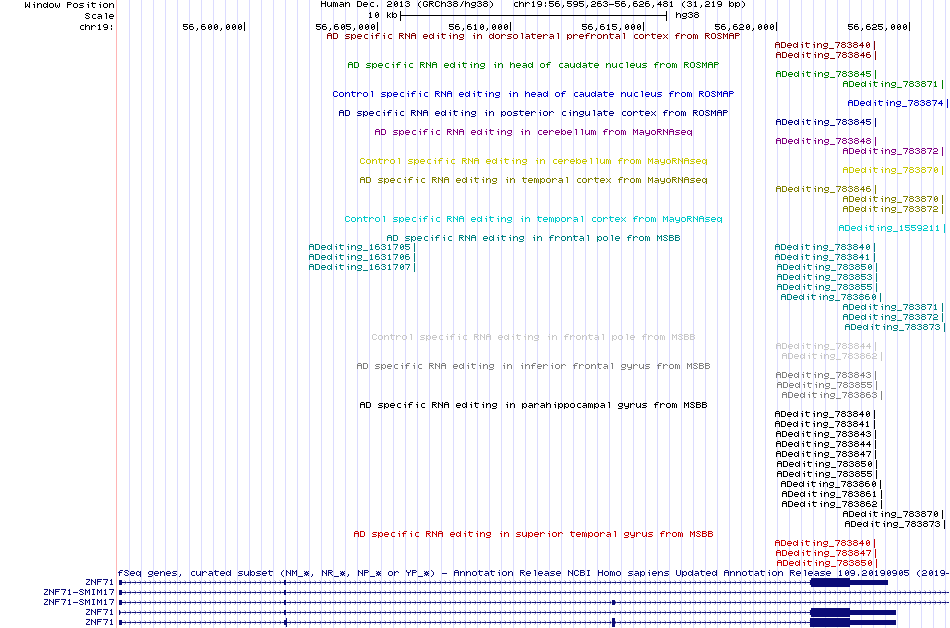Open black ADediting_783862 in parahippocampal track
The width and height of the screenshot is (950, 628).
pyautogui.click(x=831, y=504)
